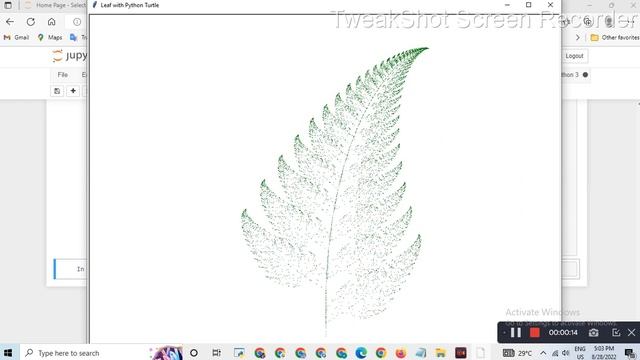This screenshot has height=360, width=640.
Task: Expand the bookmarks overflow chevron
Action: 578,37
